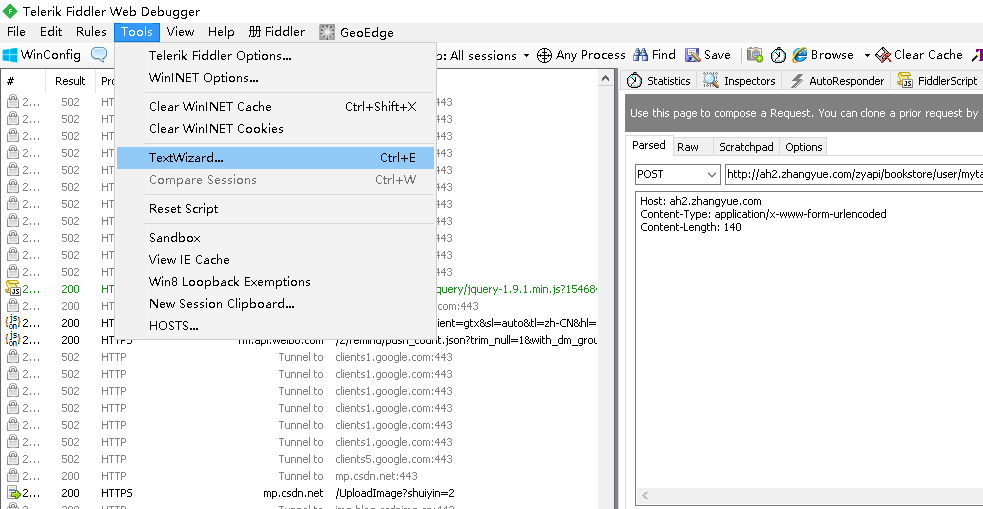Select the mp.csdn.net:443 tunnel row
This screenshot has height=509, width=983.
coord(300,476)
